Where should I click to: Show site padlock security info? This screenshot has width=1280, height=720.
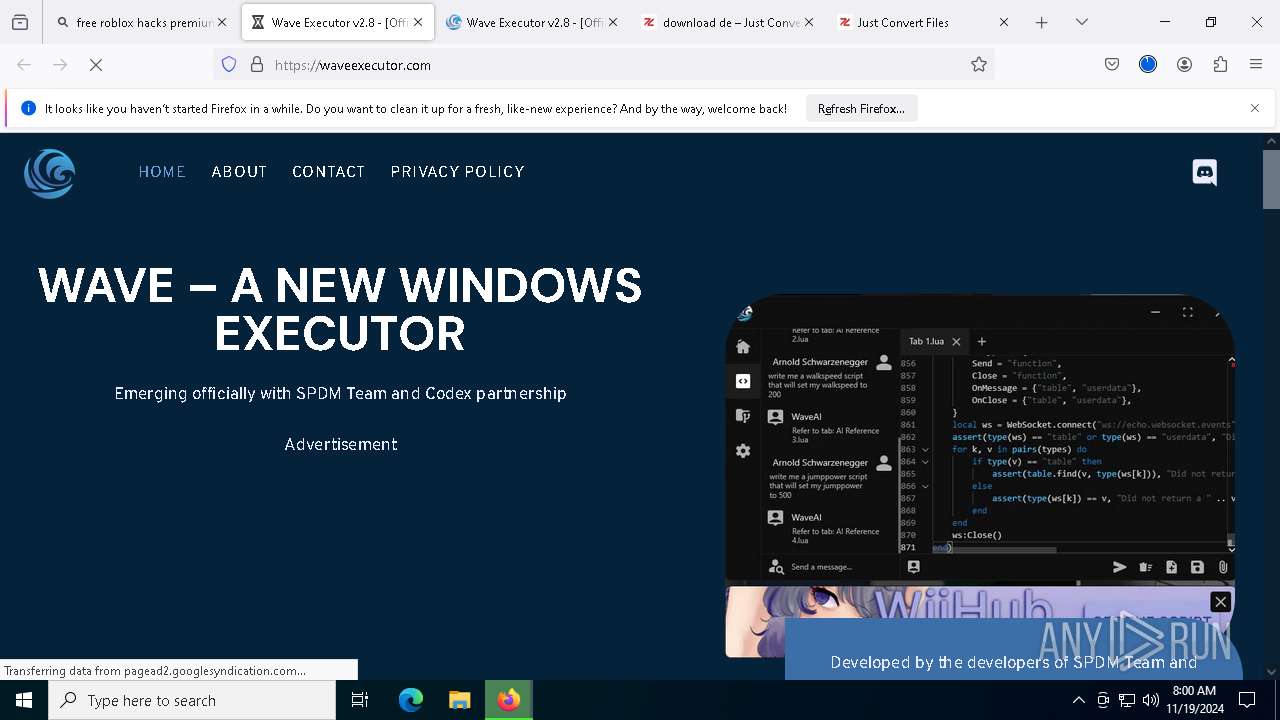257,65
